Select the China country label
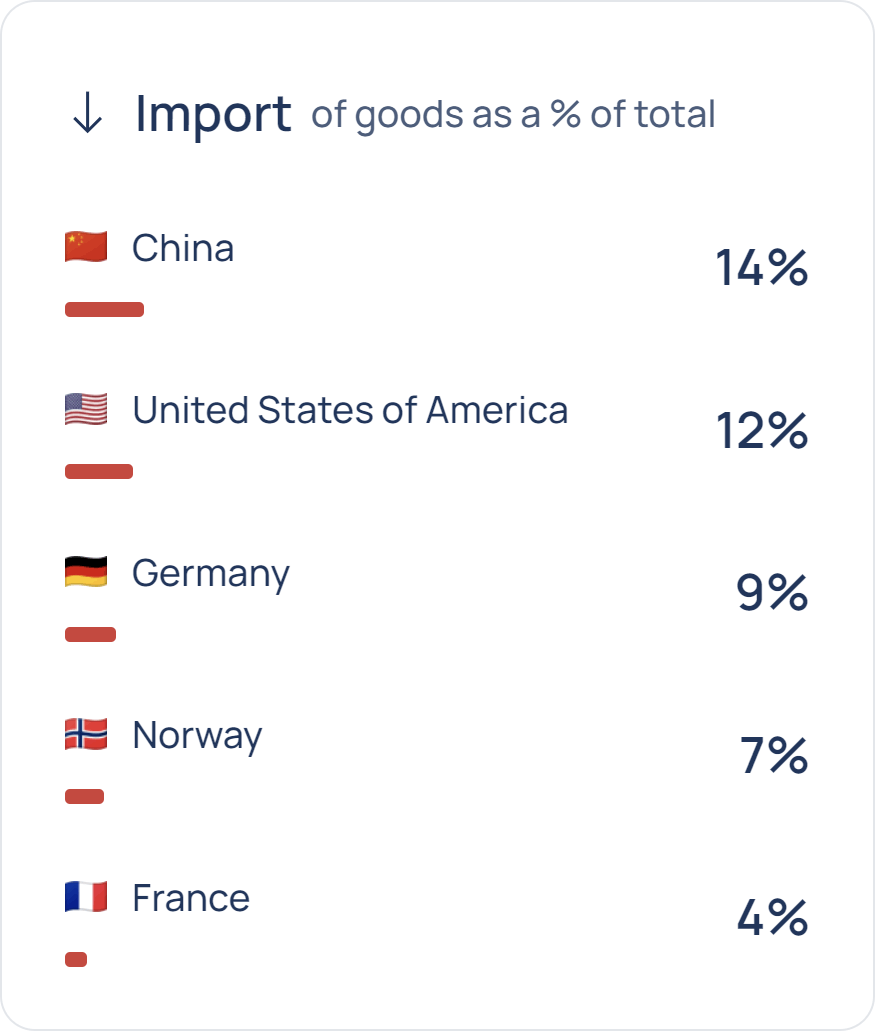 click(183, 248)
